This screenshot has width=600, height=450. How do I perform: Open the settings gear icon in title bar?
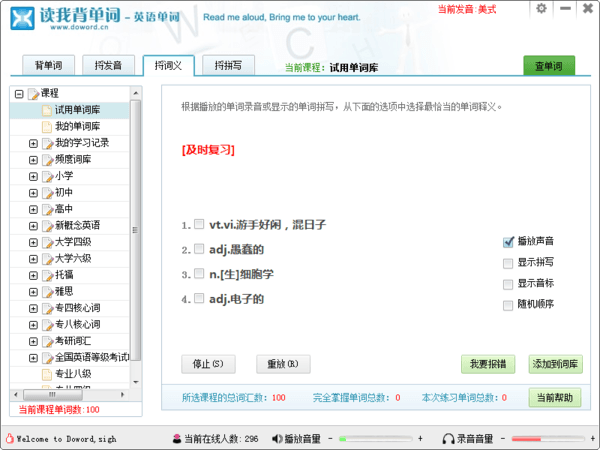[542, 8]
